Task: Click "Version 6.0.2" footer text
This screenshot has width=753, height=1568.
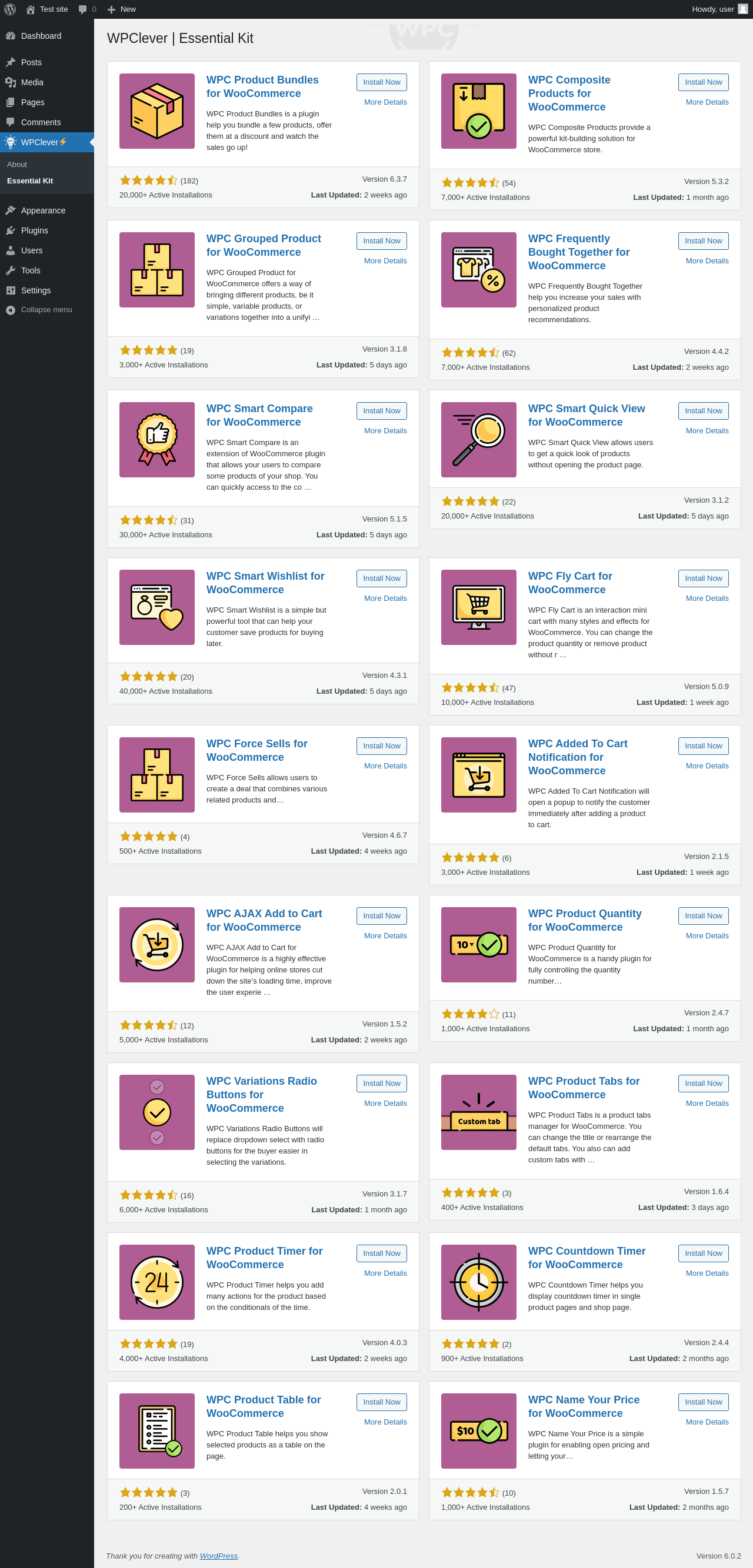Action: point(718,1555)
